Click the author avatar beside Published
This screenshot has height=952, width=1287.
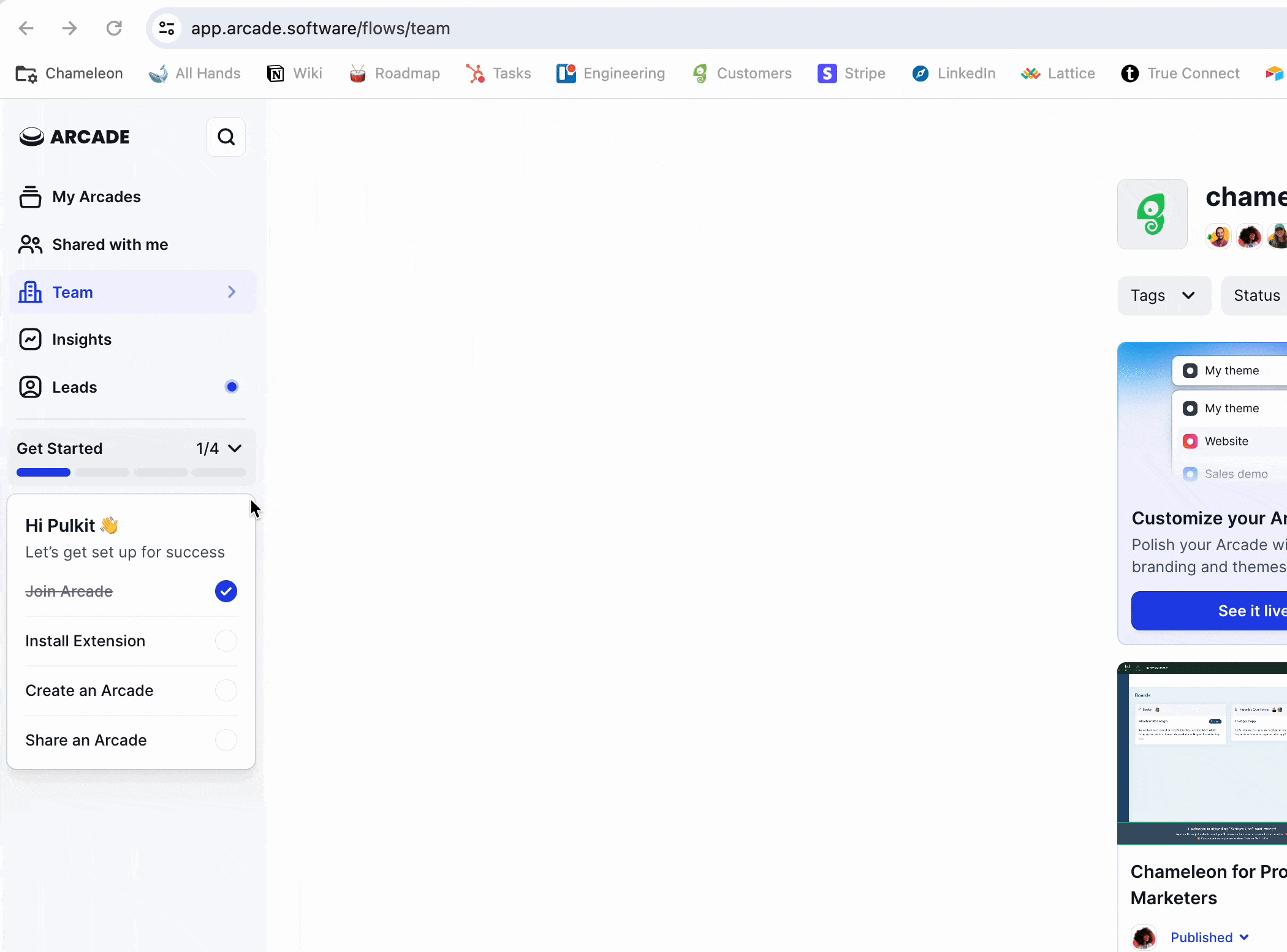coord(1144,937)
